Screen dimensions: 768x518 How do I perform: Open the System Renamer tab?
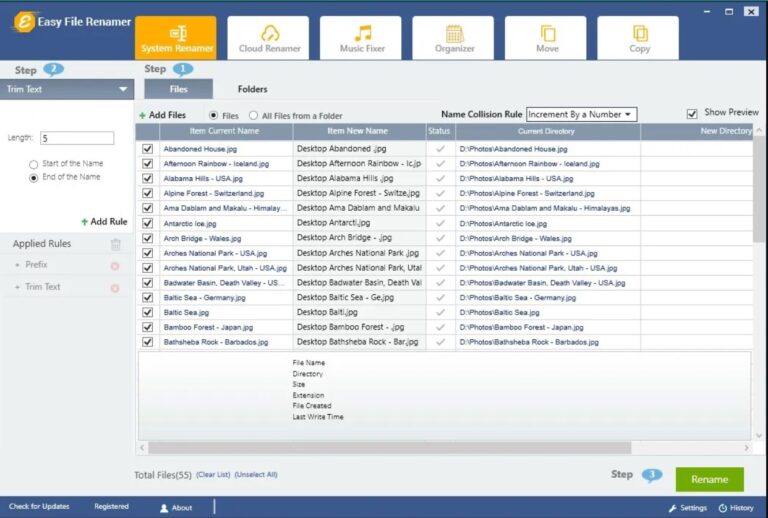pos(175,38)
